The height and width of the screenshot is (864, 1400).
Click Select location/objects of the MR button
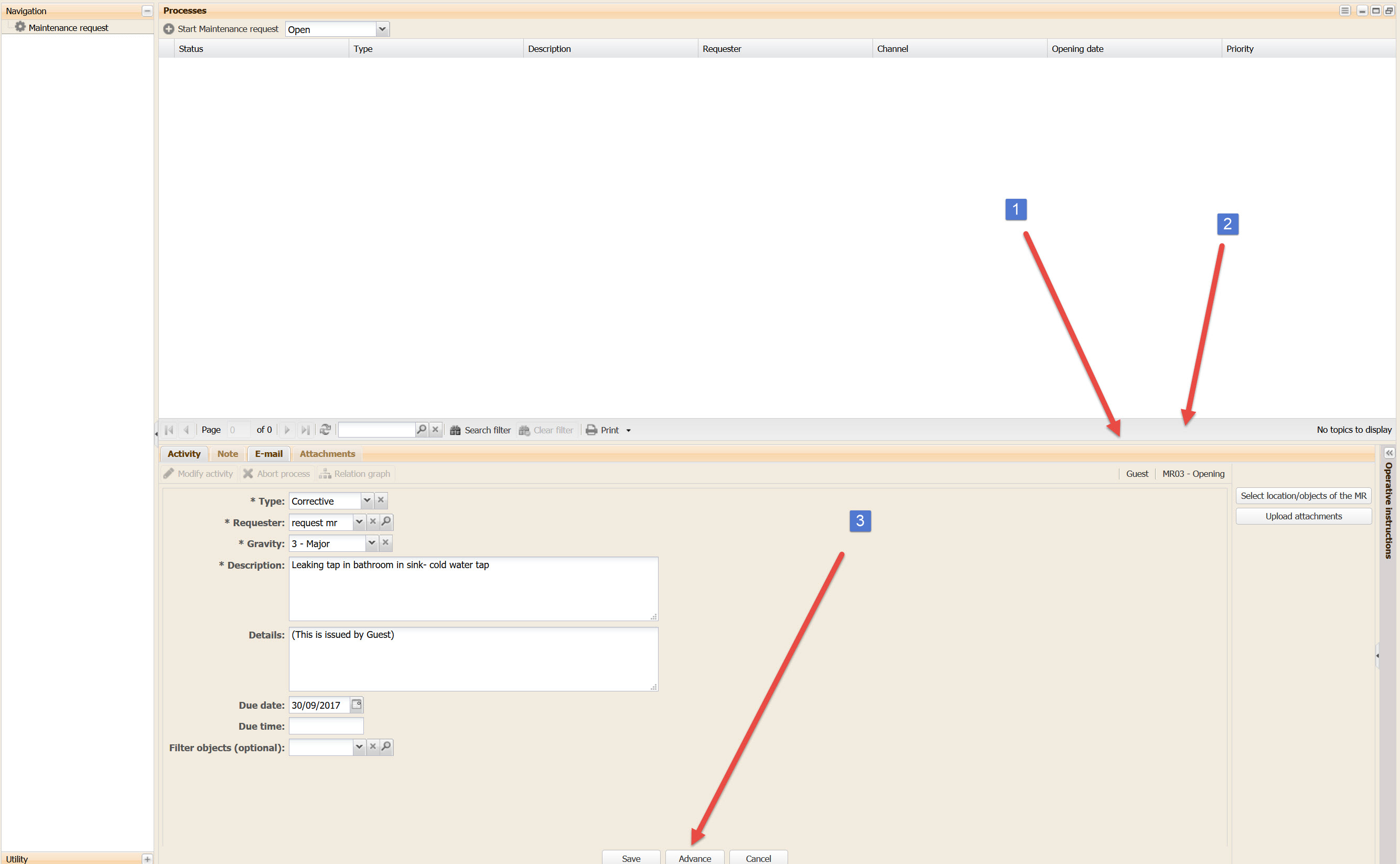1303,496
